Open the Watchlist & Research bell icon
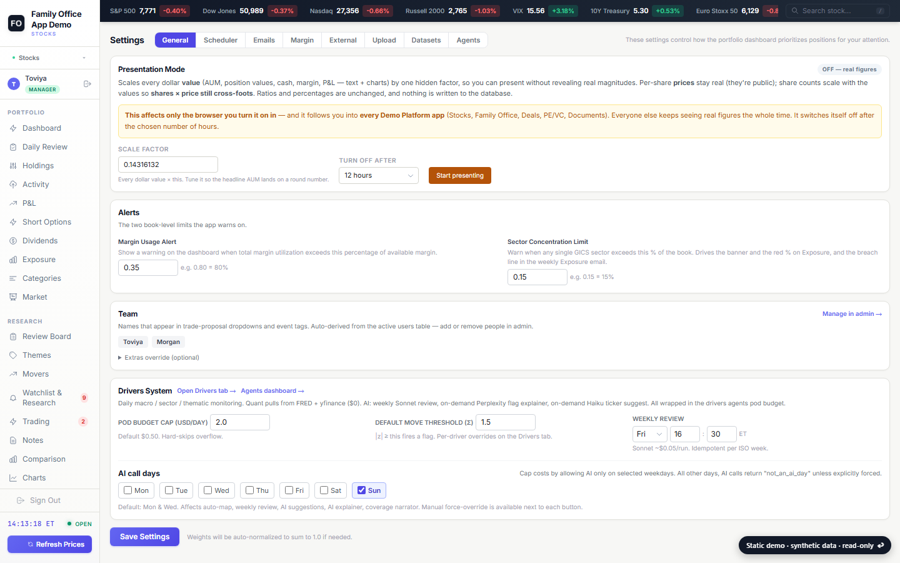 [x=13, y=398]
